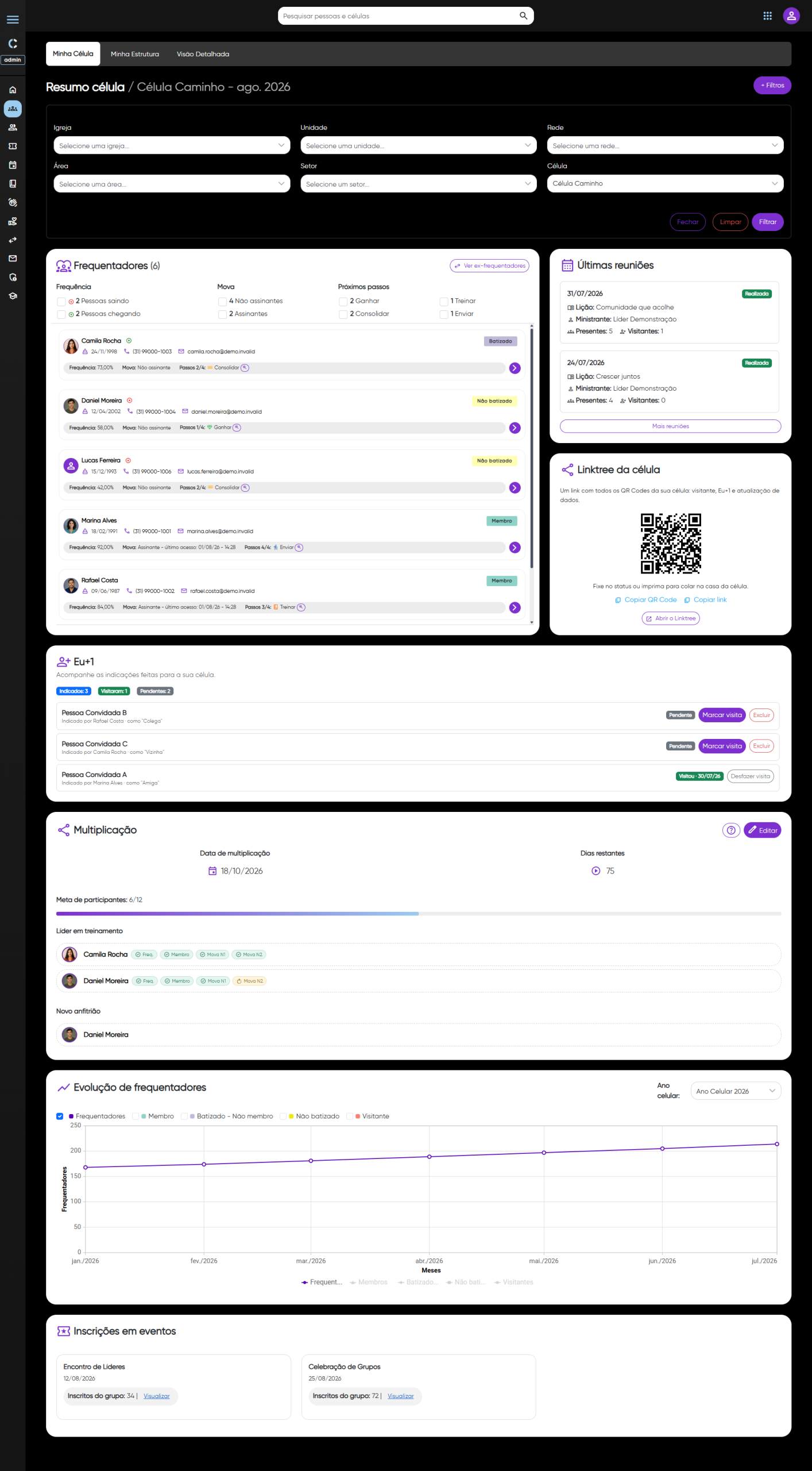Open the home icon in sidebar

click(x=13, y=90)
